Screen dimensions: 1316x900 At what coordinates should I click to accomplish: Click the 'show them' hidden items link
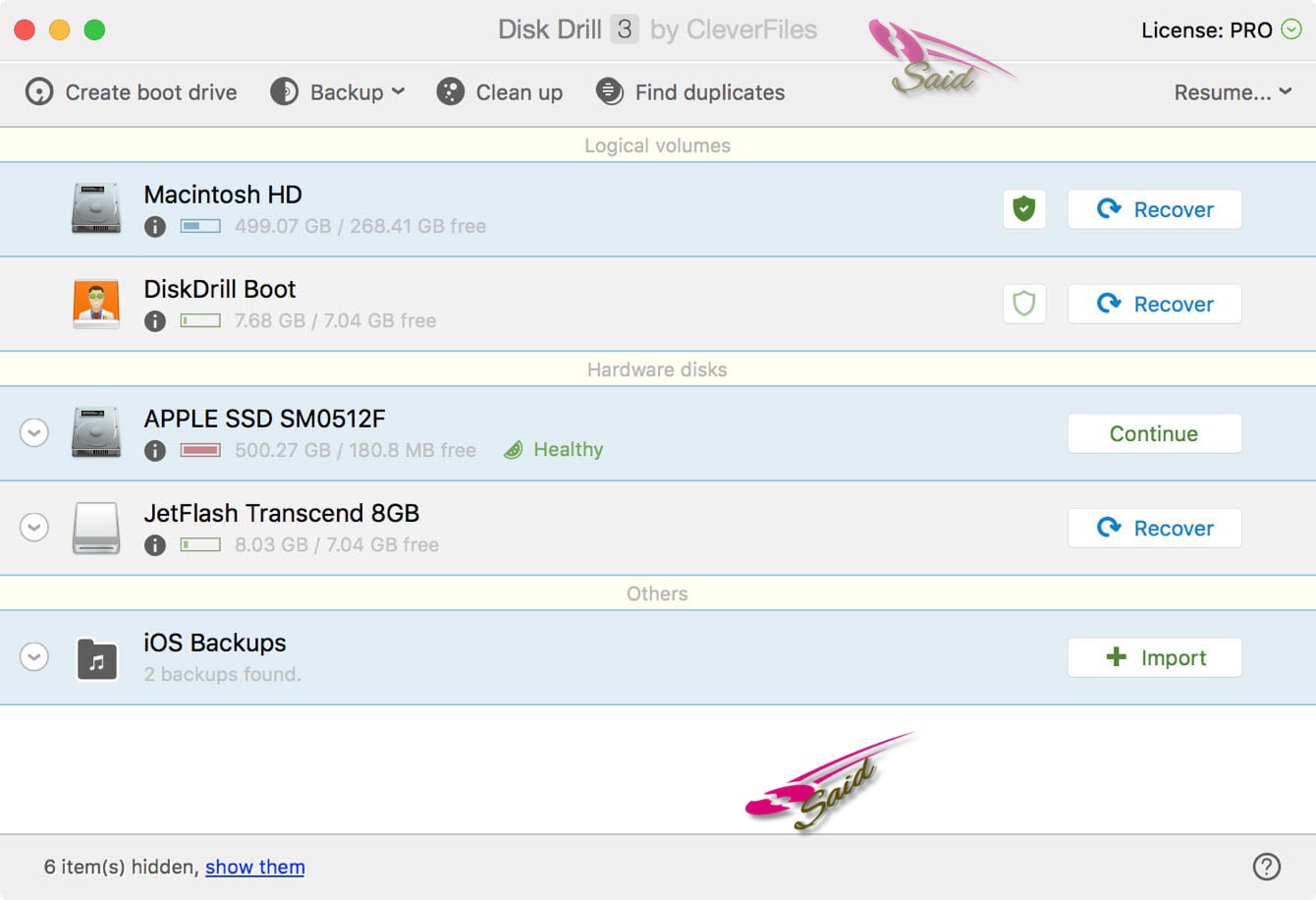coord(254,867)
